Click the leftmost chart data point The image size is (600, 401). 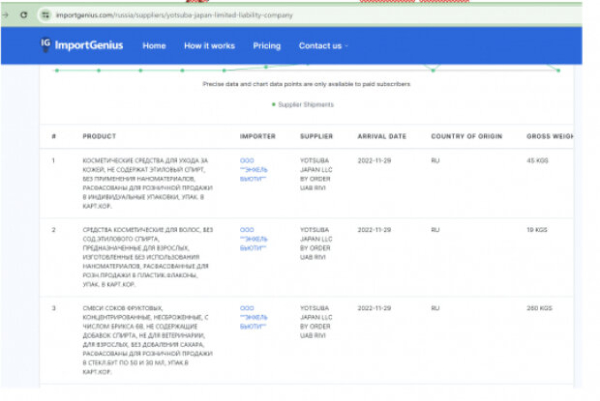pyautogui.click(x=57, y=70)
